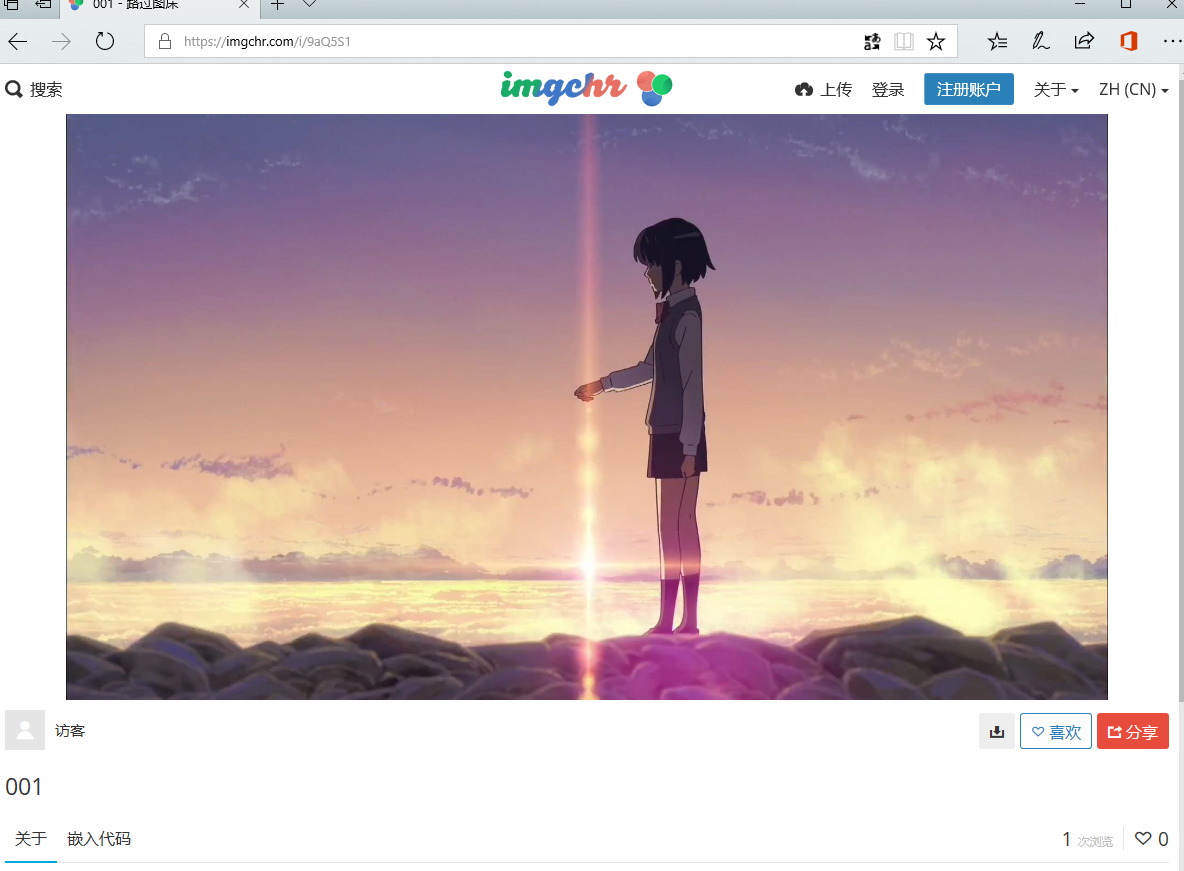Screen dimensions: 1184x871
Task: Open the favorites hub icon
Action: (997, 42)
